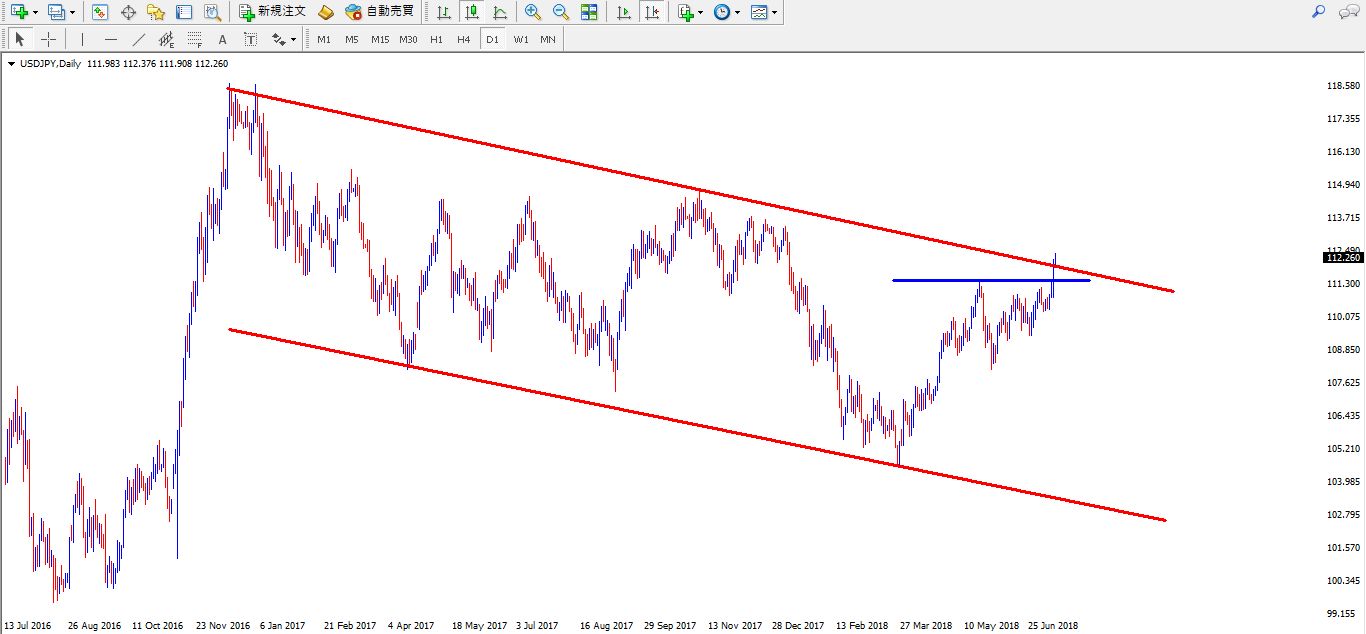Viewport: 1366px width, 634px height.
Task: Open the Navigator favorites star icon
Action: click(x=156, y=12)
